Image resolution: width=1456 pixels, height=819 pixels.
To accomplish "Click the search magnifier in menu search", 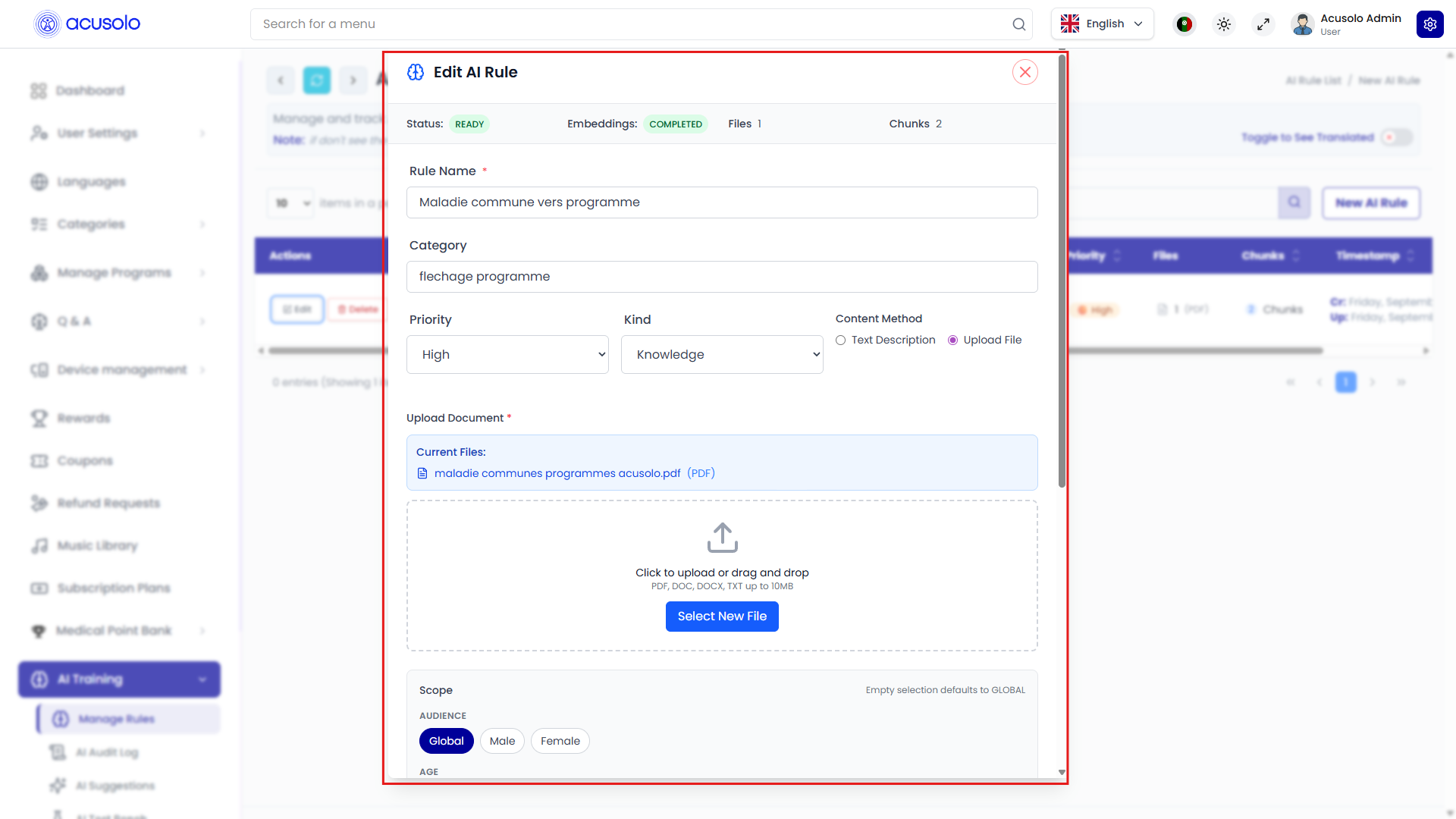I will [1018, 24].
